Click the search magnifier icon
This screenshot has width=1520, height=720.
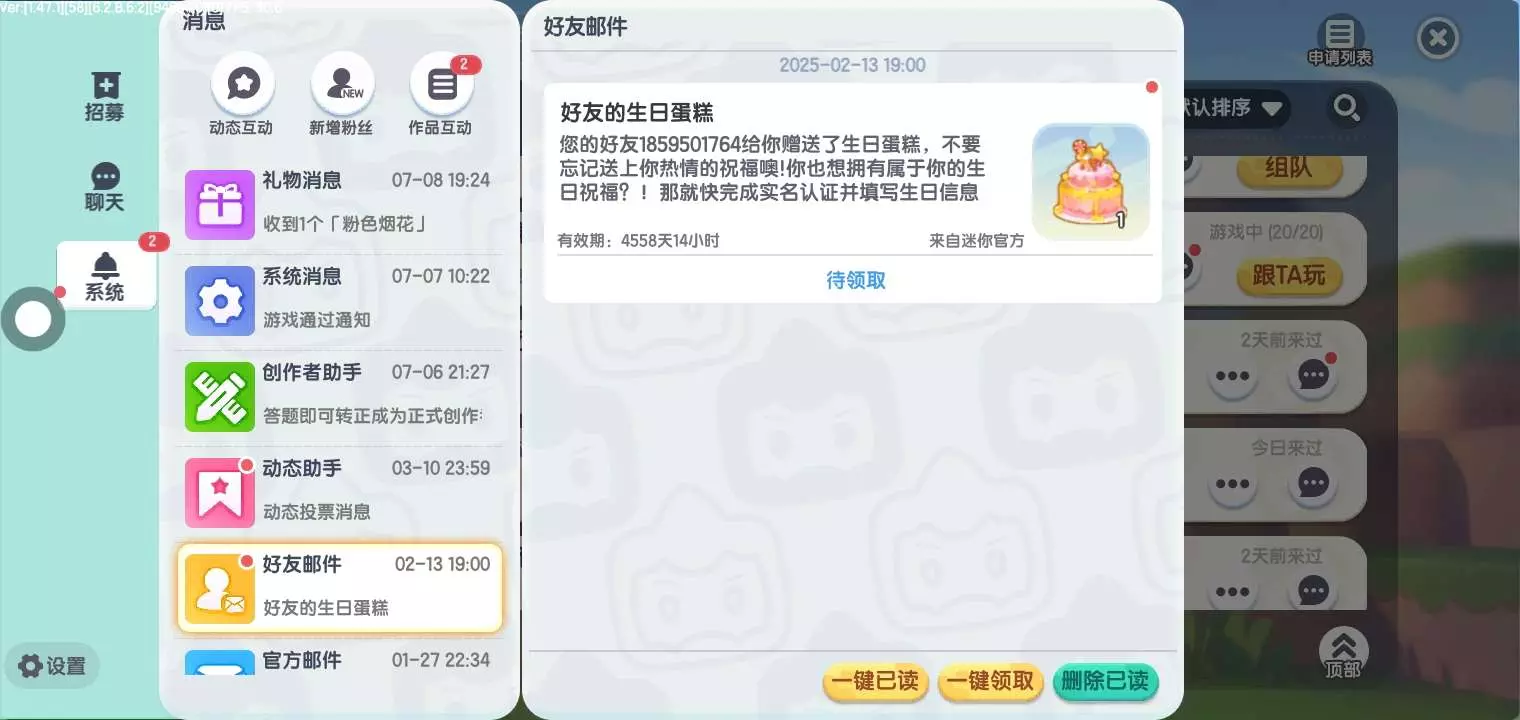1346,108
